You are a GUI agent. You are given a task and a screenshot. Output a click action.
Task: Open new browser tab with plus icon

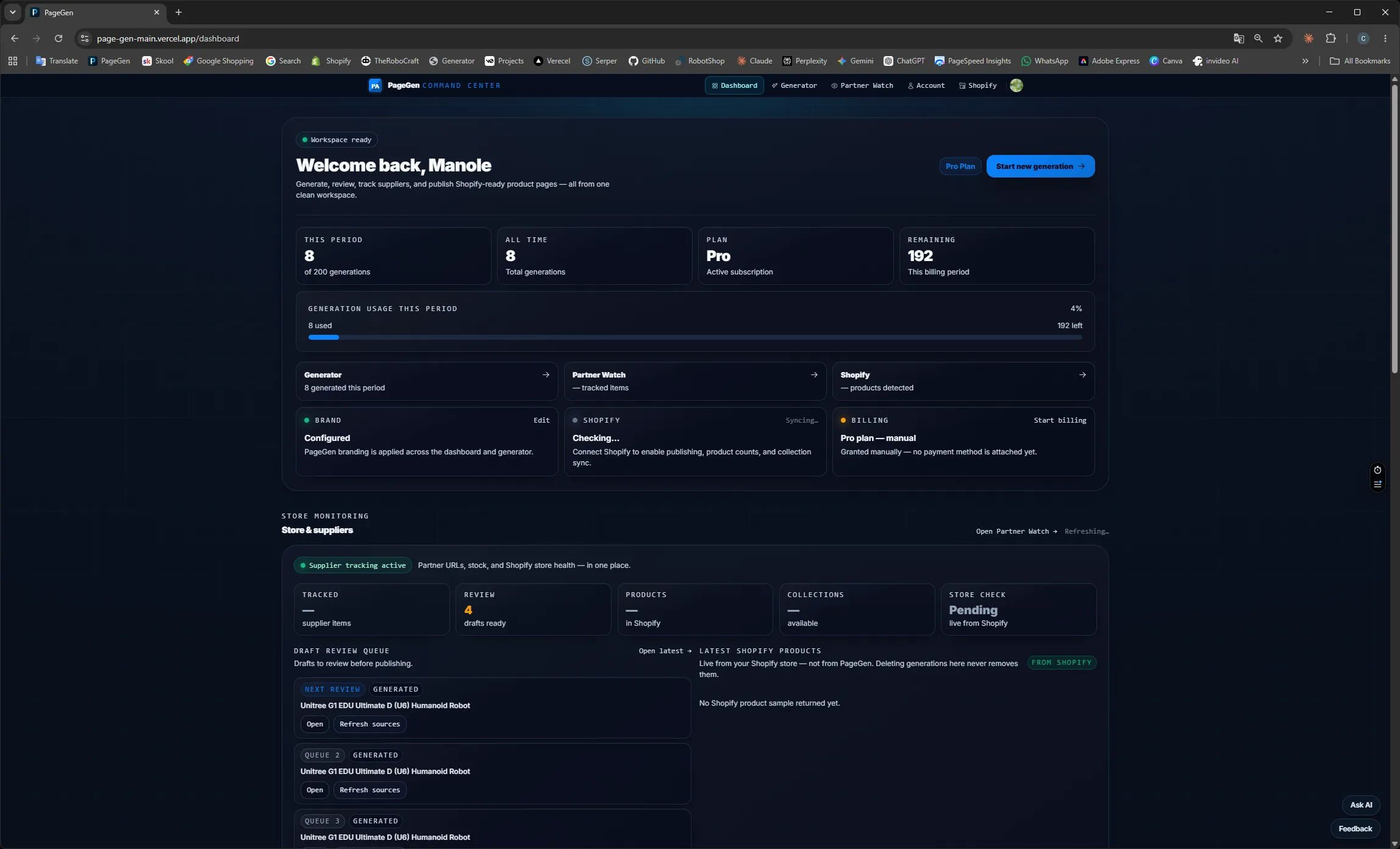click(179, 12)
